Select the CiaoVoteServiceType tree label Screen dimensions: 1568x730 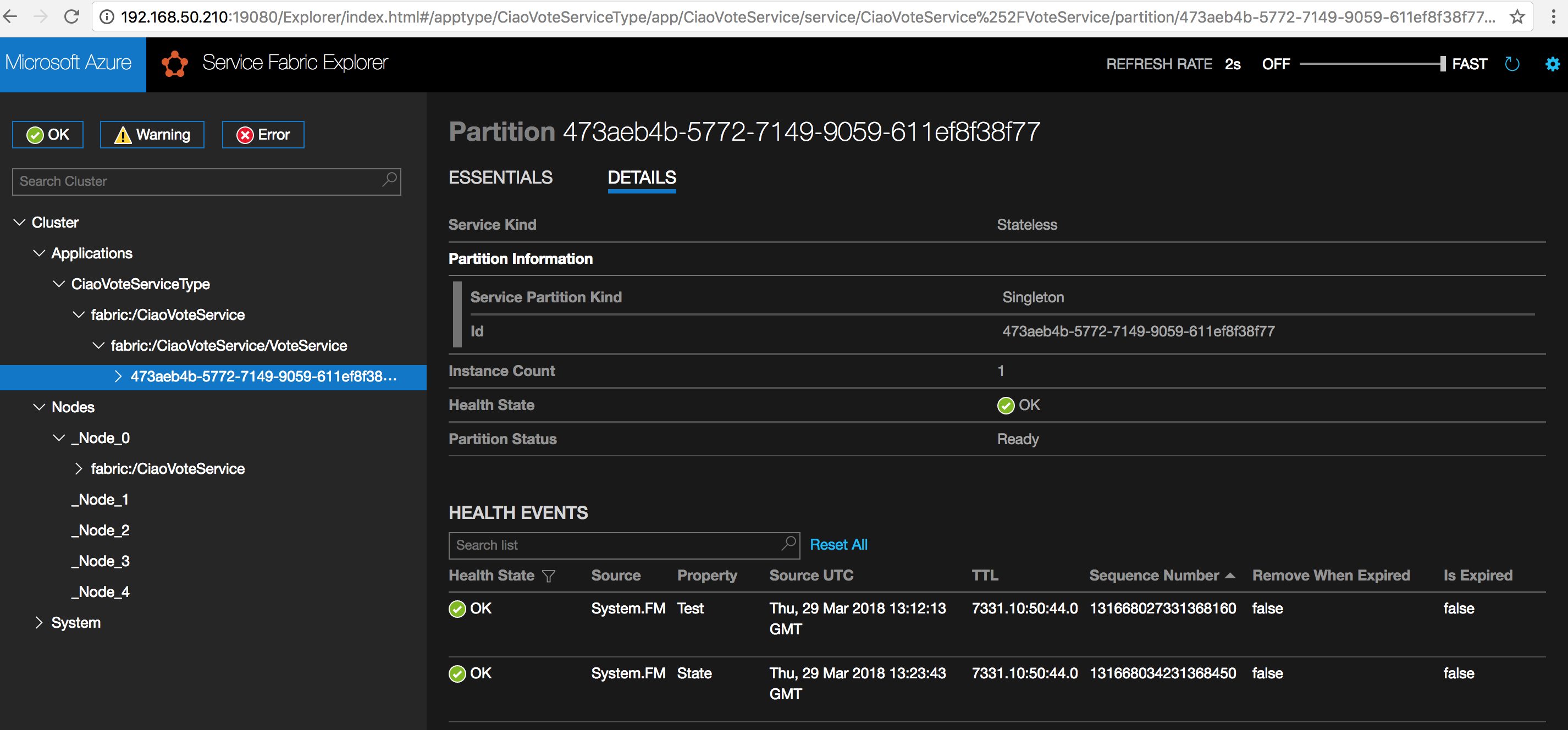click(x=140, y=284)
